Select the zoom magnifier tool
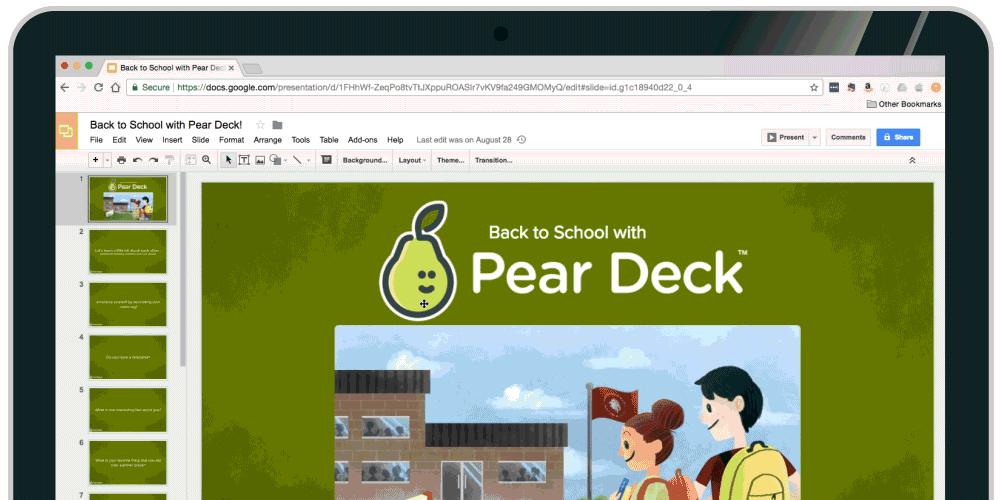The width and height of the screenshot is (1000, 500). point(206,160)
